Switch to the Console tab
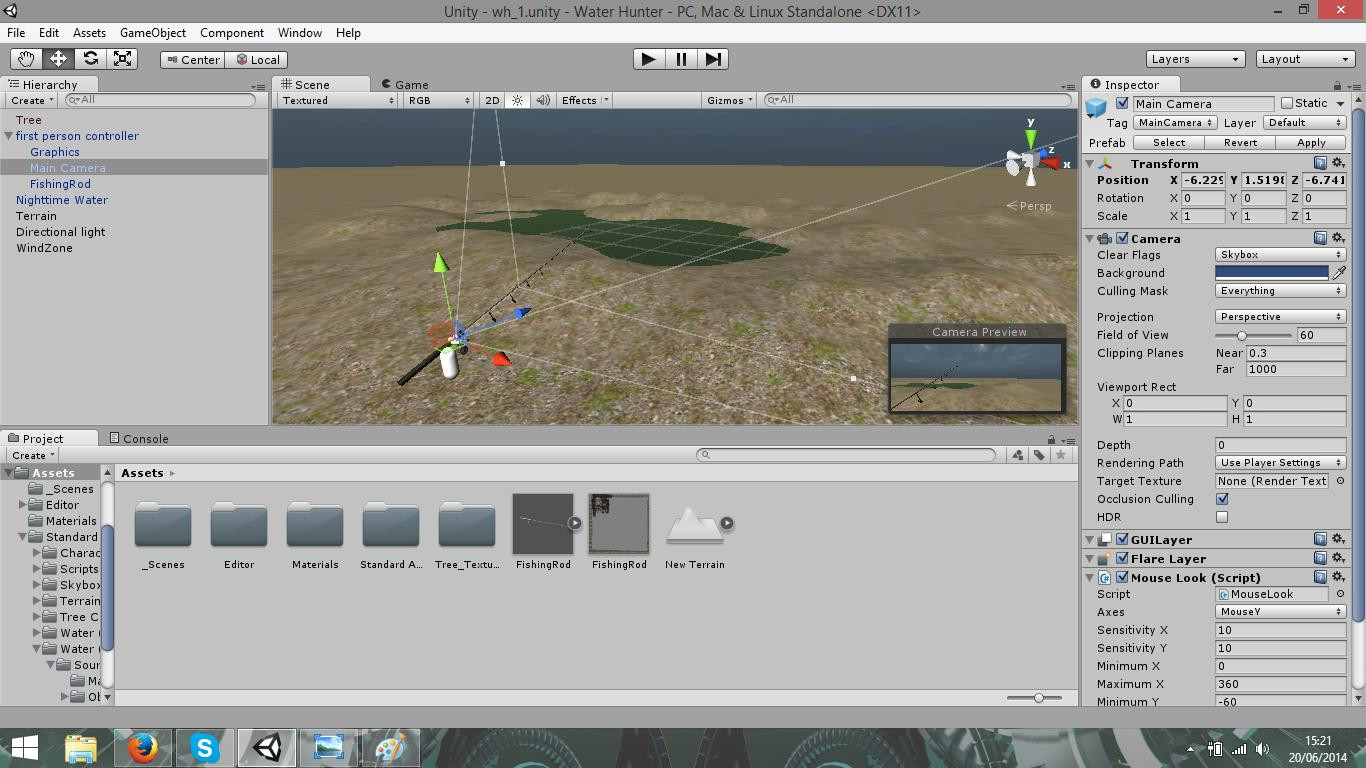 [x=138, y=438]
